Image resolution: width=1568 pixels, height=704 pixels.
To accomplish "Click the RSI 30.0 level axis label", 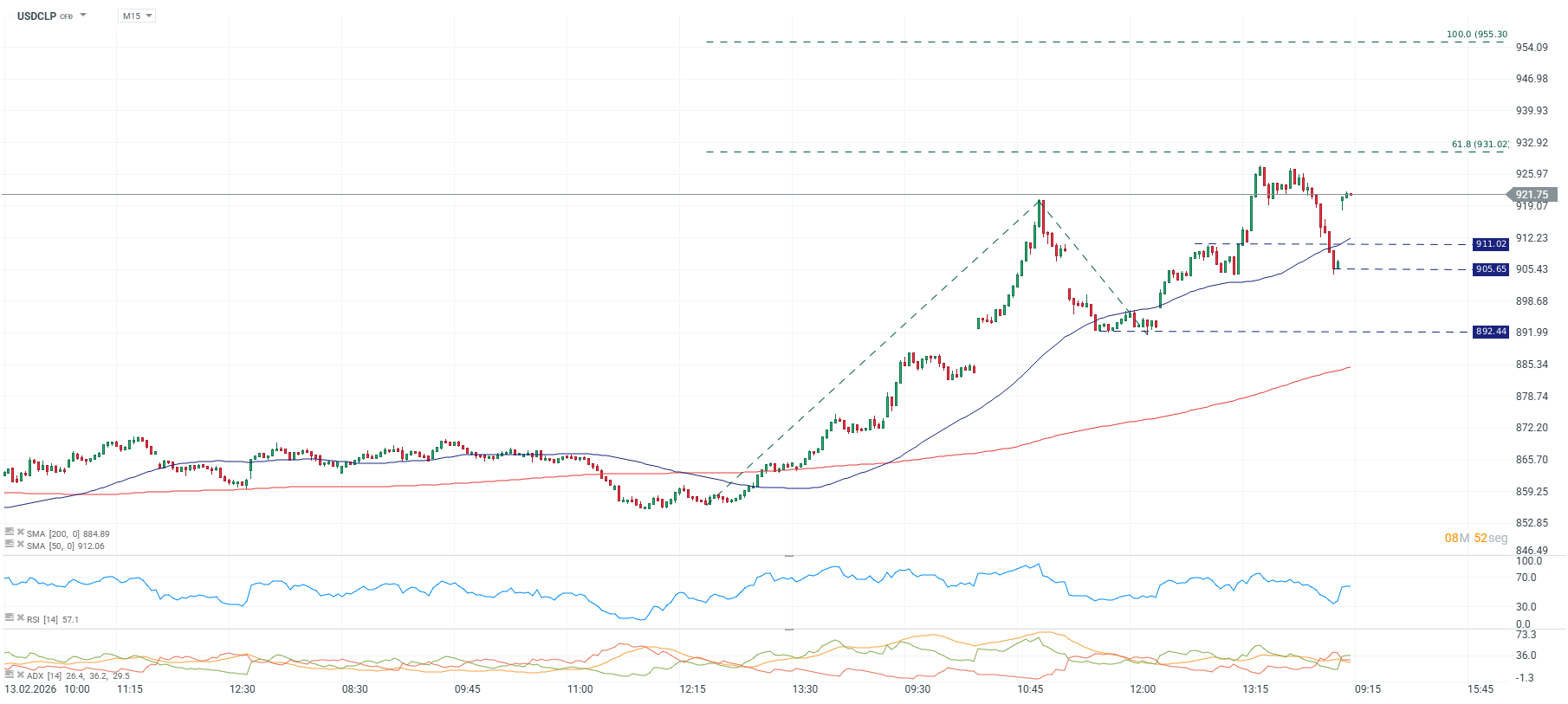I will click(x=1526, y=607).
